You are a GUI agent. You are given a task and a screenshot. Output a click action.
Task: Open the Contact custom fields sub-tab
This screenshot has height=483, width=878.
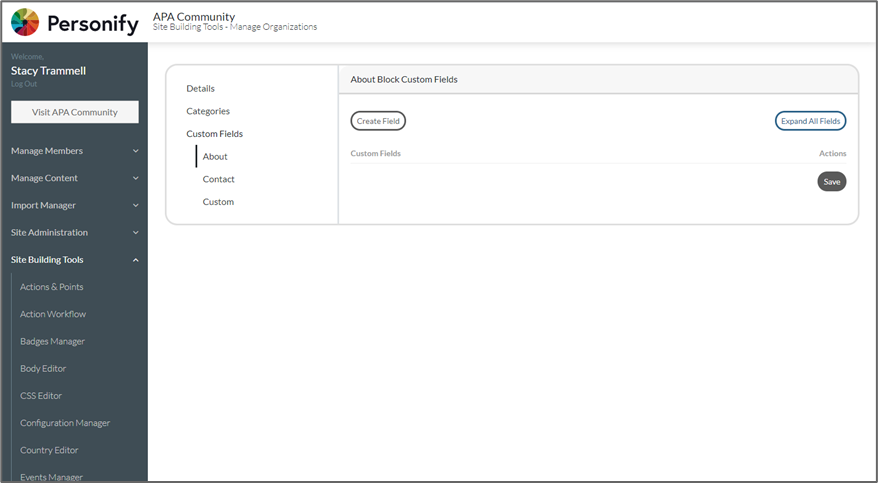(218, 179)
